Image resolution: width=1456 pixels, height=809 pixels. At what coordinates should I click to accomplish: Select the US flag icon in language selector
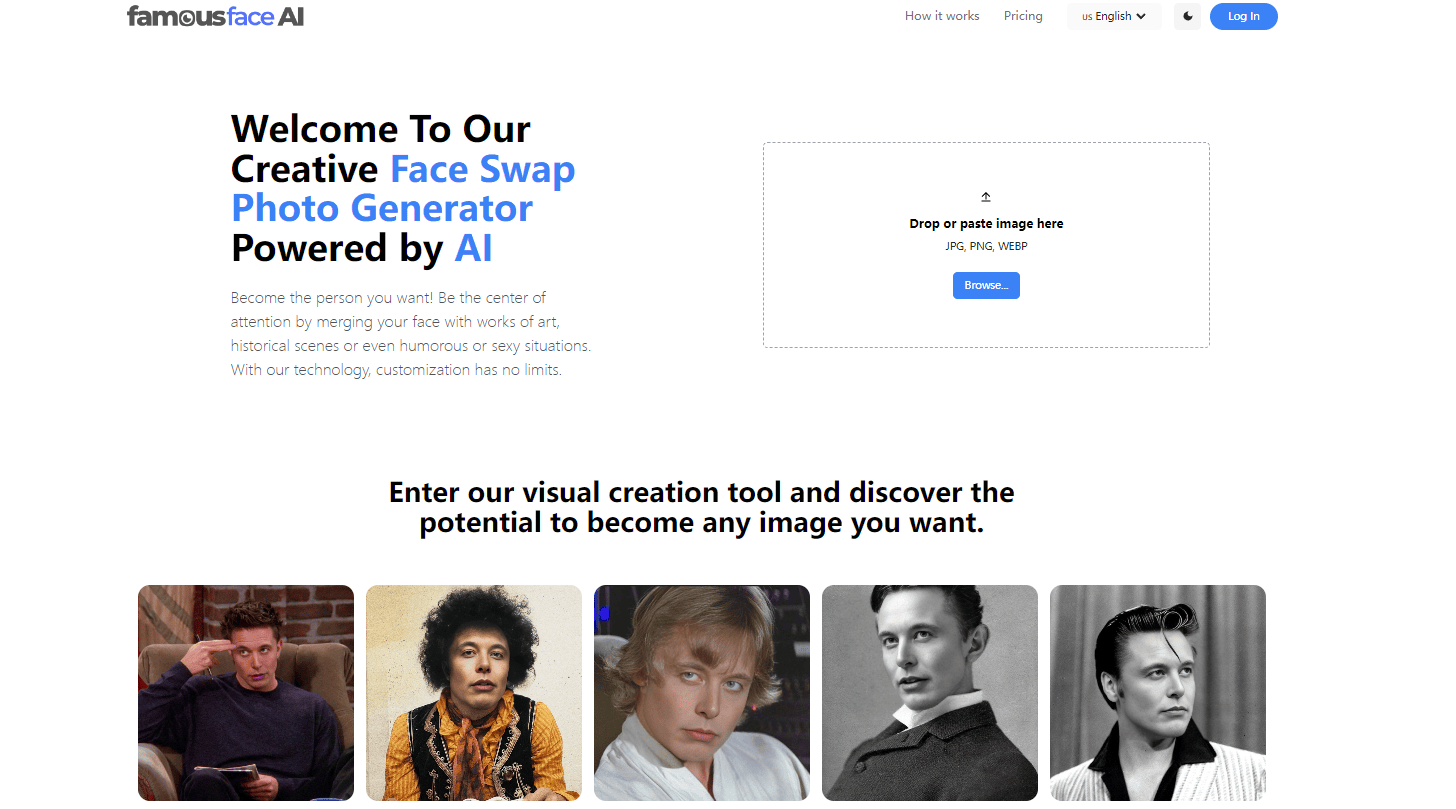tap(1087, 16)
